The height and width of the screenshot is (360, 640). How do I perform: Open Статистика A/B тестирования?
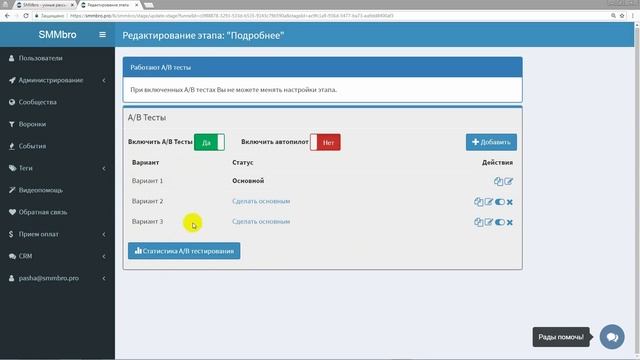pos(184,251)
